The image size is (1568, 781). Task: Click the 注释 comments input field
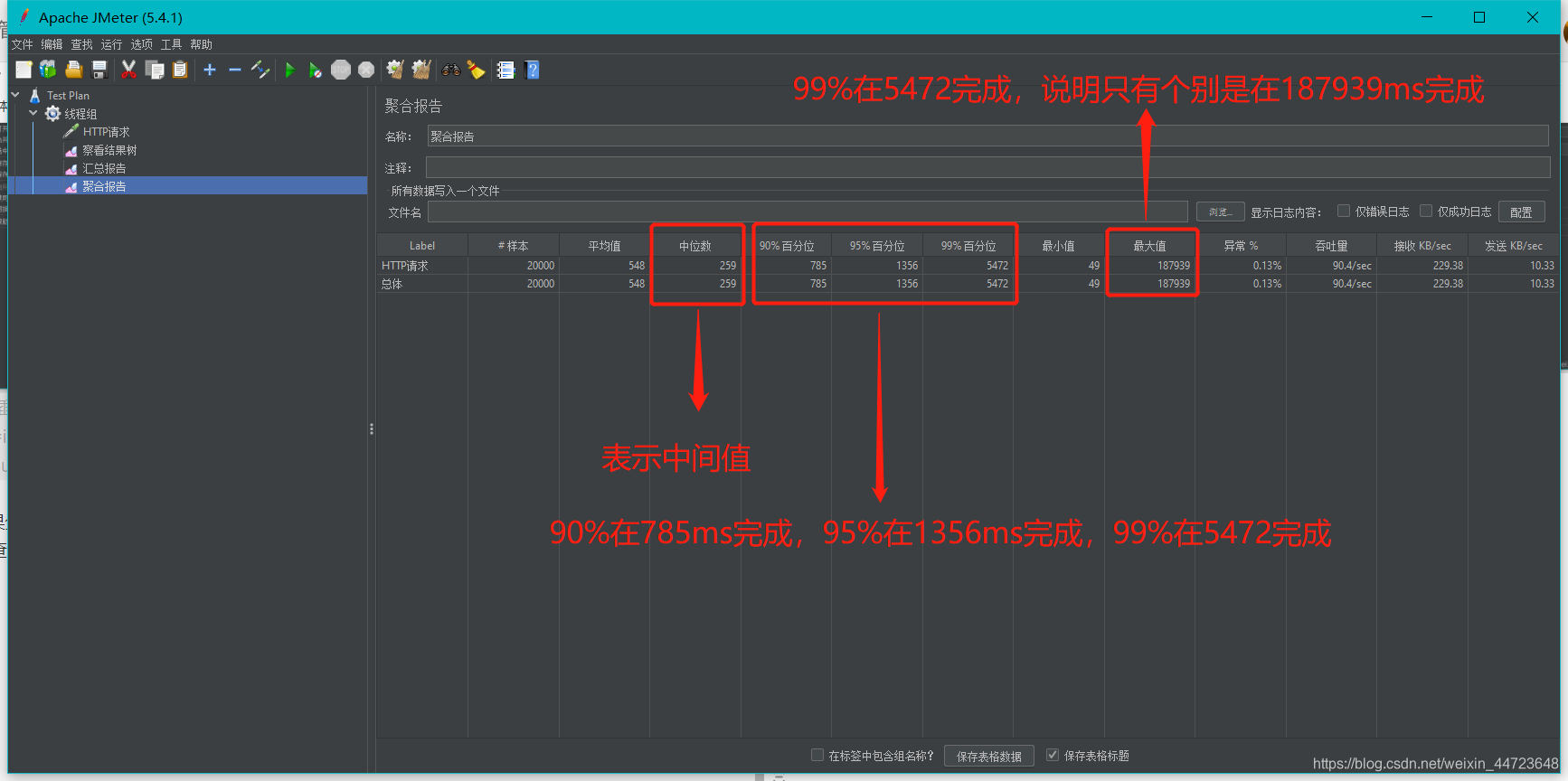(987, 167)
